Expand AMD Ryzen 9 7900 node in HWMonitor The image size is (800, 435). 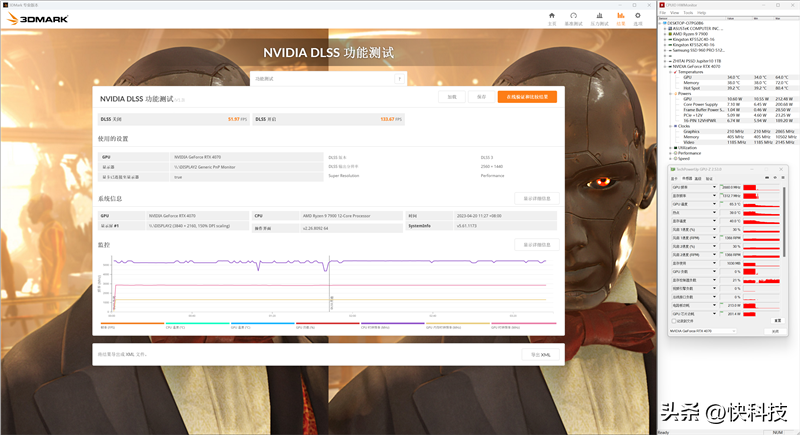point(665,34)
